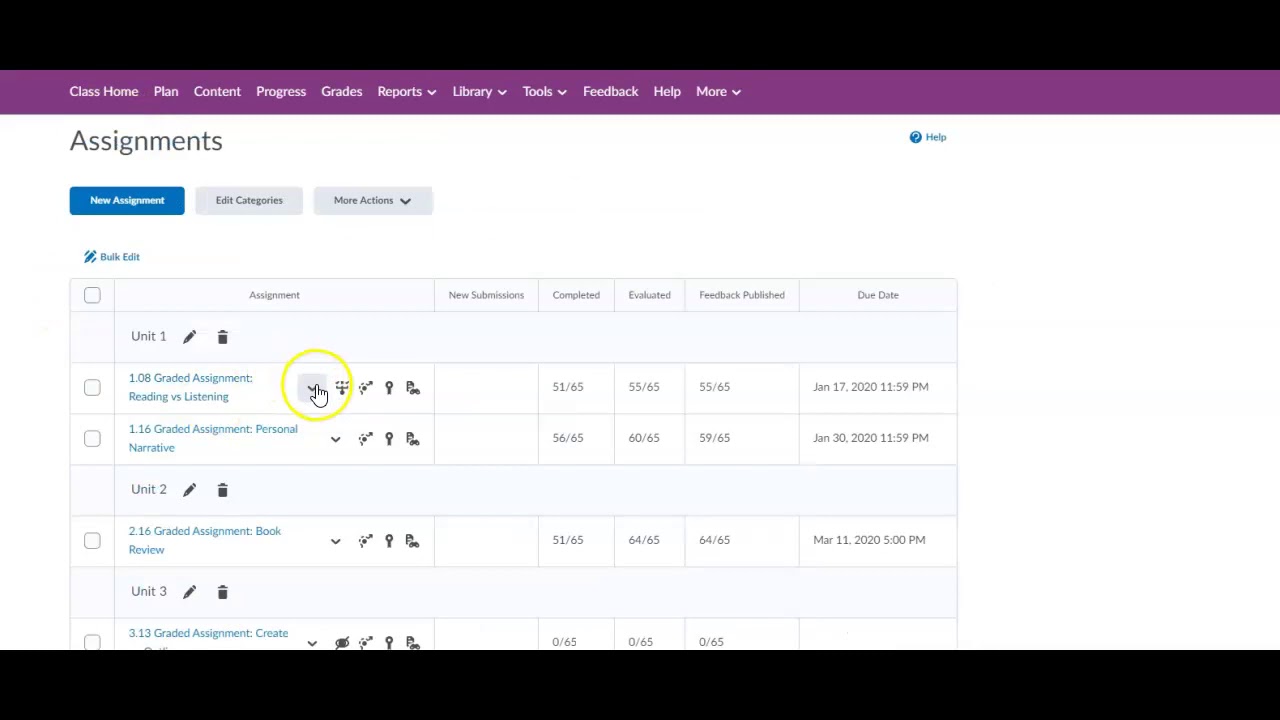The width and height of the screenshot is (1280, 720).
Task: Click the dotted-arrow icon on 1.16 Personal Narrative row
Action: [365, 439]
